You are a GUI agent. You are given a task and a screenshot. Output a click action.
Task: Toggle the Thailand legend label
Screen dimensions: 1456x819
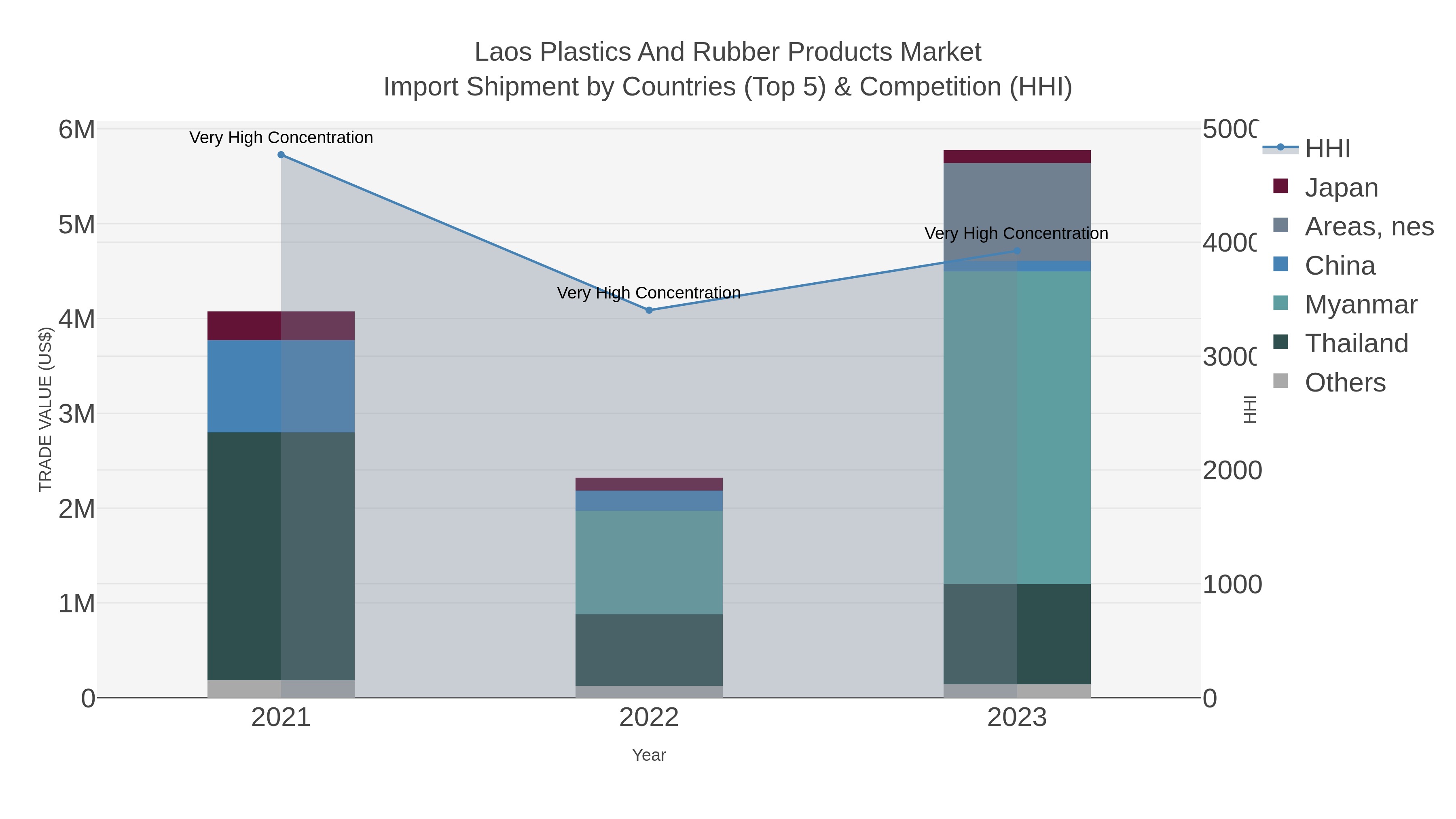[1357, 343]
